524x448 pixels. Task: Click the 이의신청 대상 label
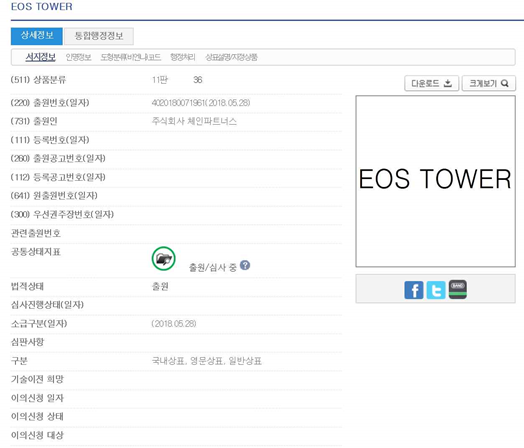point(37,435)
